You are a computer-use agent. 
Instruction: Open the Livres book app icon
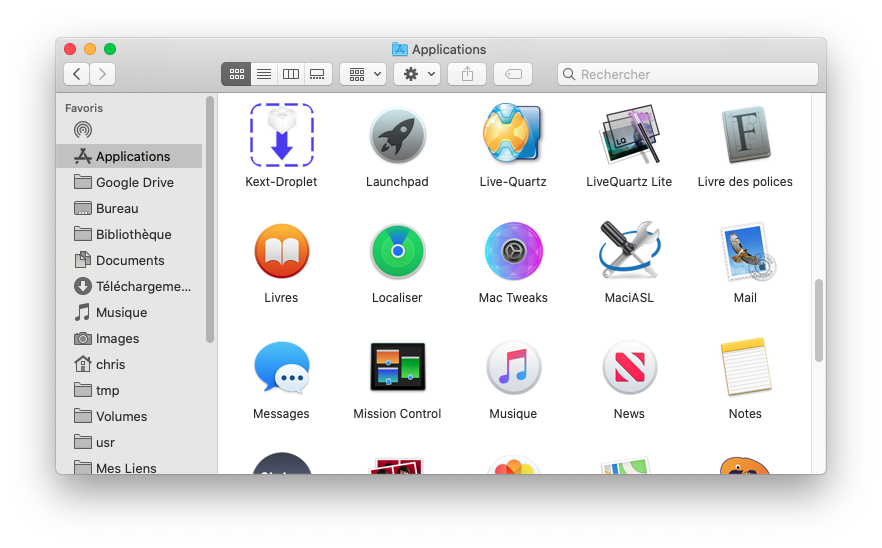click(x=281, y=251)
